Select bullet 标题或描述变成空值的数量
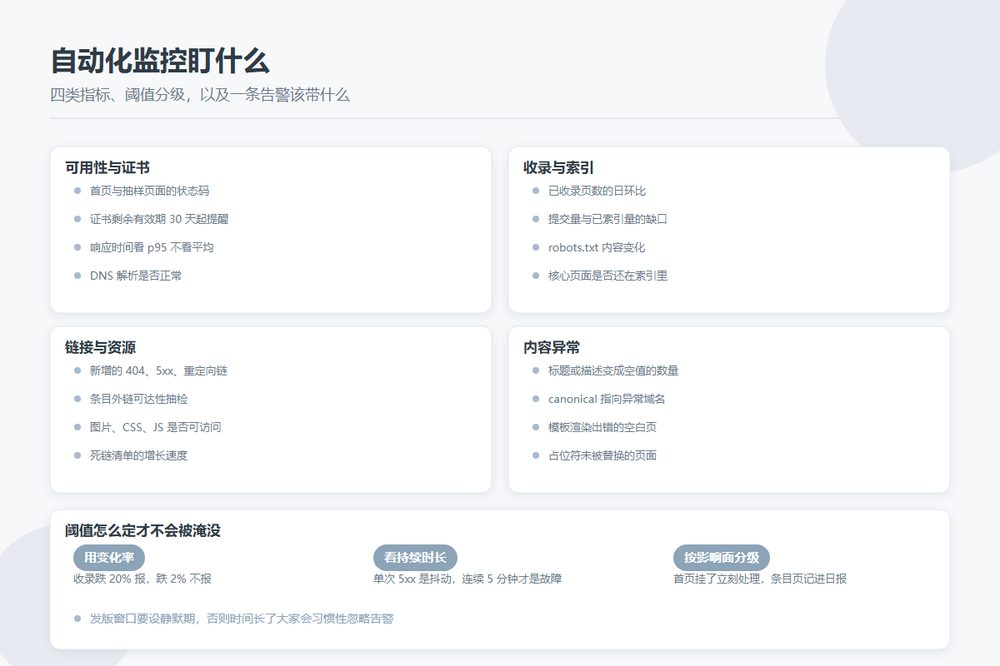Image resolution: width=1000 pixels, height=666 pixels. [x=614, y=371]
